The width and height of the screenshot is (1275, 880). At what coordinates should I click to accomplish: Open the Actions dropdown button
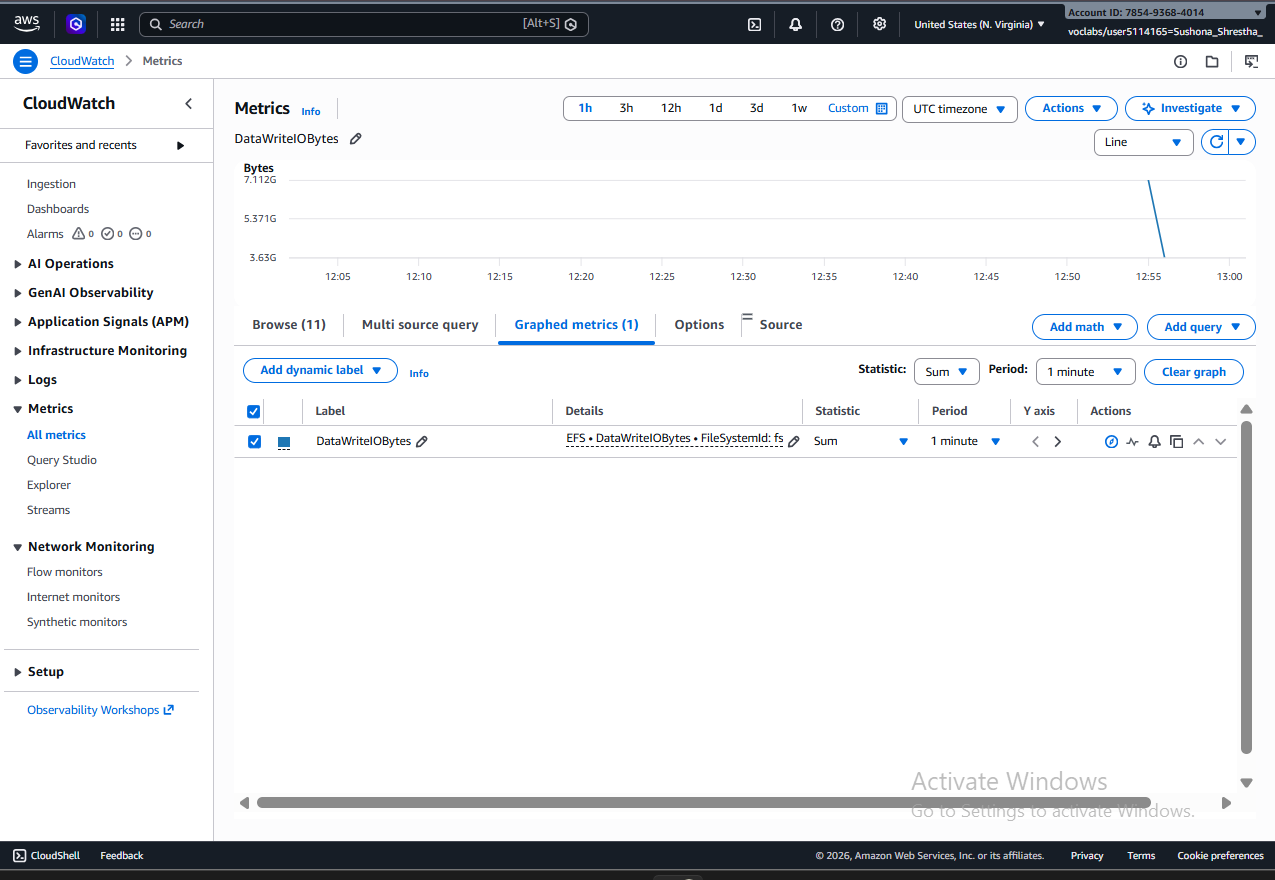pos(1071,109)
